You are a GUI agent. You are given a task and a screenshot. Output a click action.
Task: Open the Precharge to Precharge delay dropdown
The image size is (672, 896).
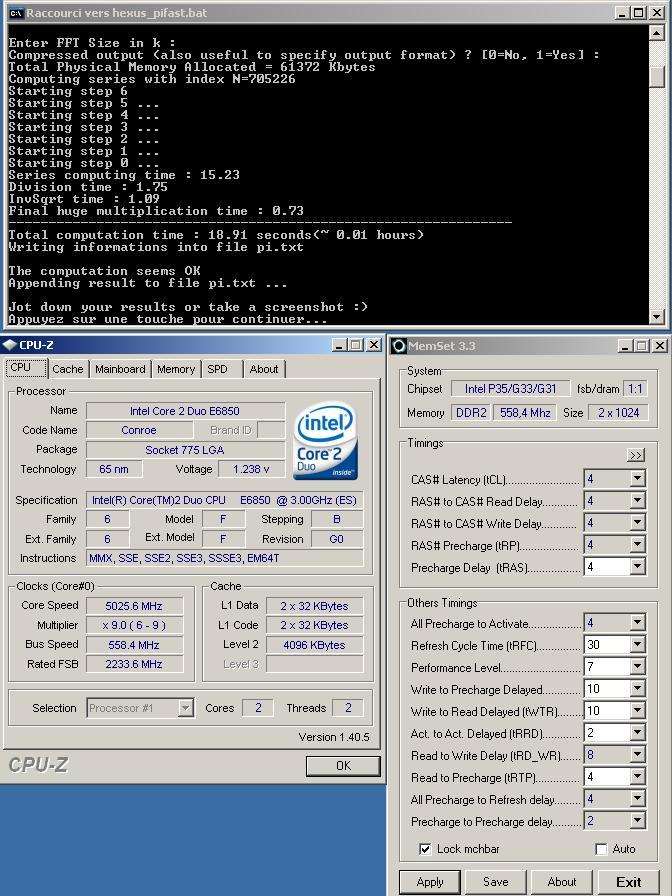(637, 821)
